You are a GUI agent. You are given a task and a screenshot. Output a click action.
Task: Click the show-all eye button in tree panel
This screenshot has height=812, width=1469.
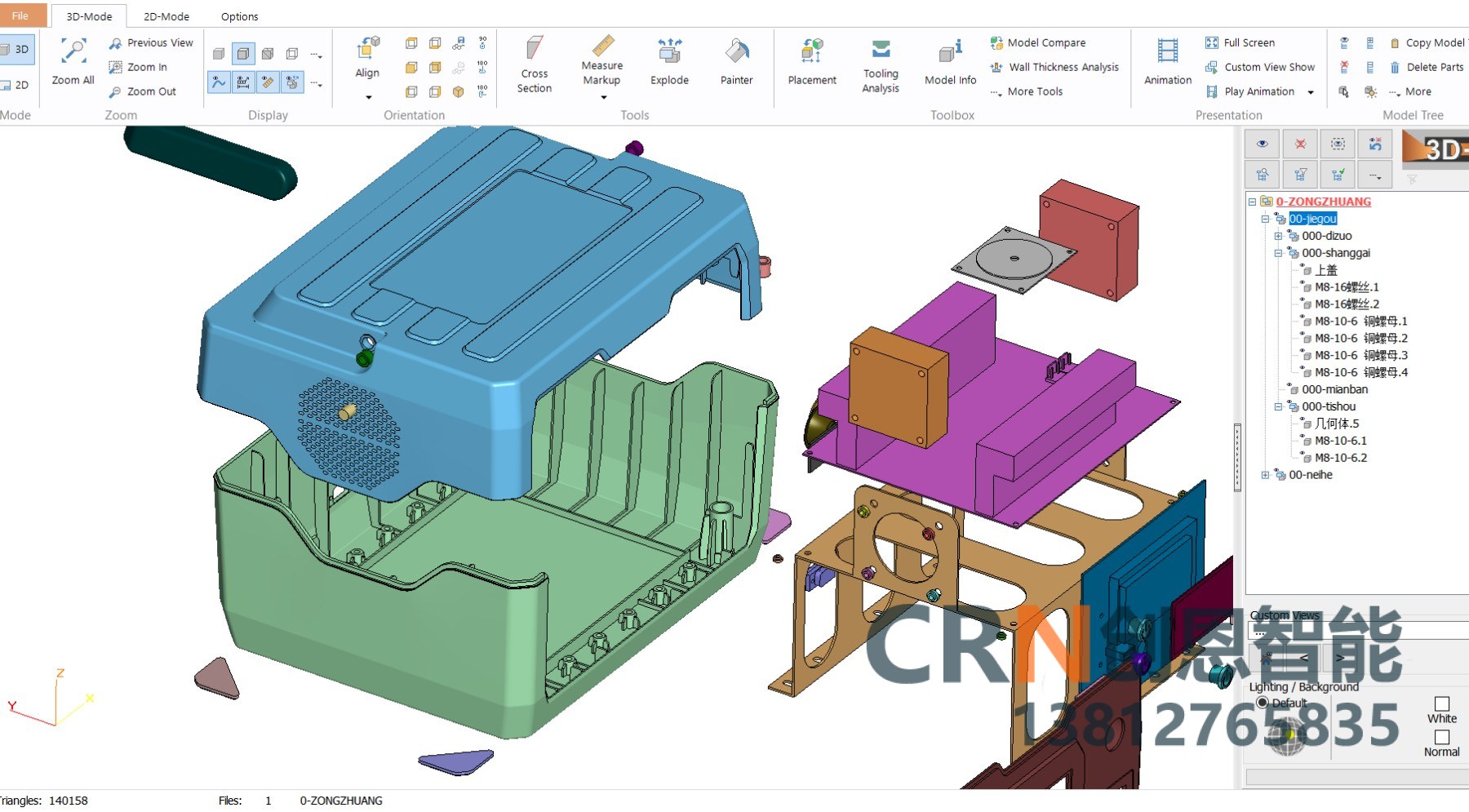pos(1263,144)
